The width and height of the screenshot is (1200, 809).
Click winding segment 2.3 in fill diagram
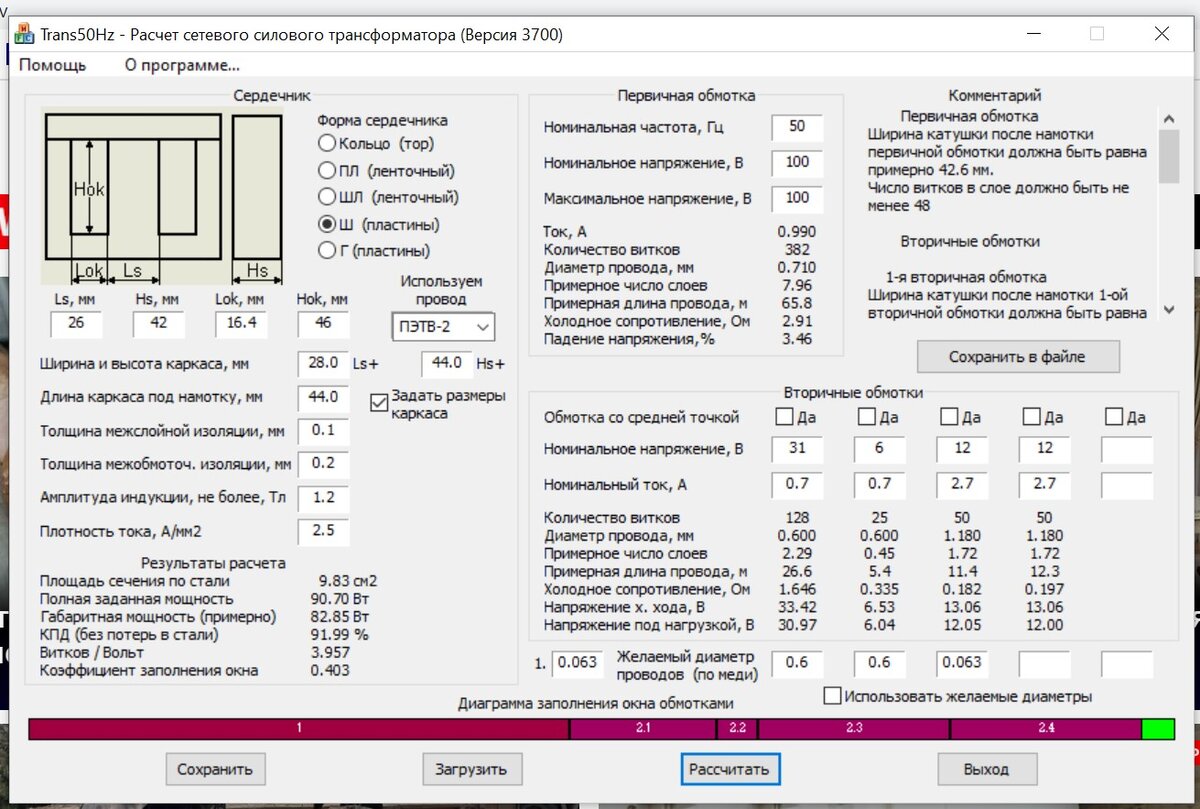click(x=853, y=729)
